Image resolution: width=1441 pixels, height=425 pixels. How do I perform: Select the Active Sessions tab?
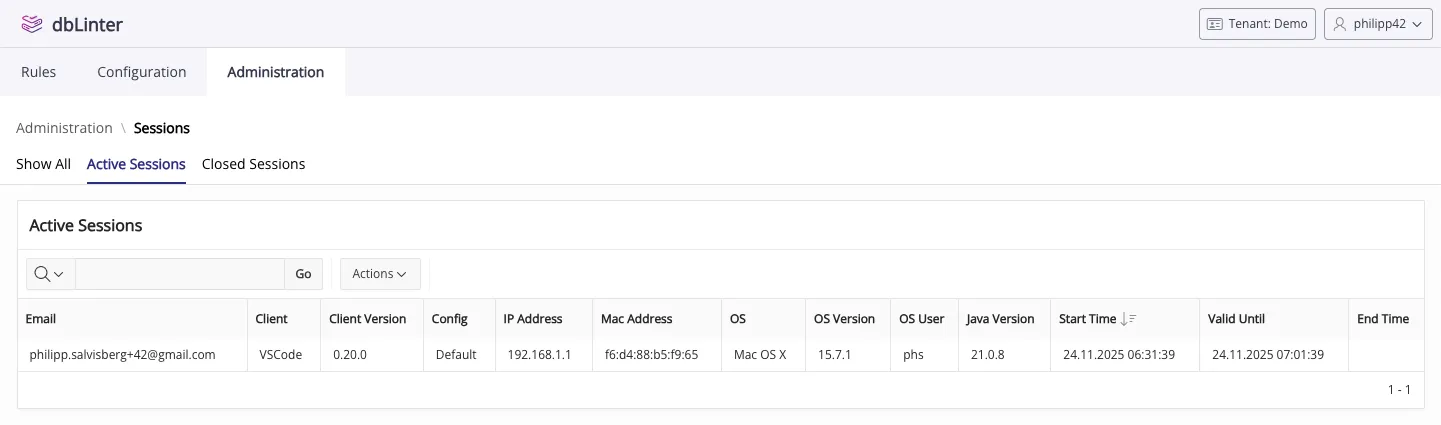(x=136, y=164)
